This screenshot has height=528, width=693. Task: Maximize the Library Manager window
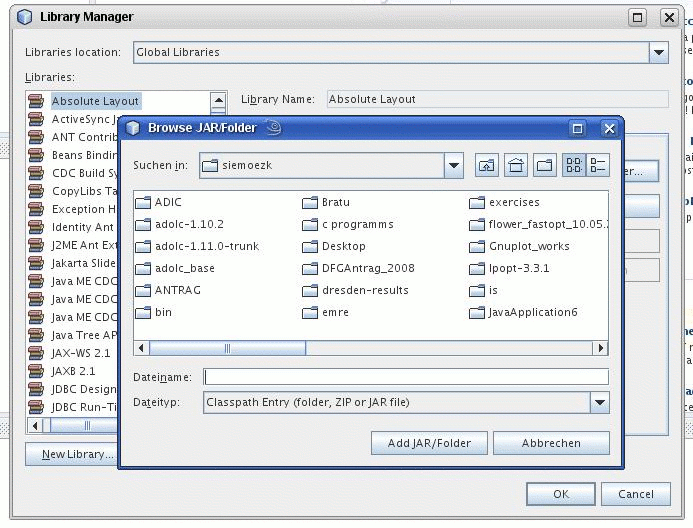point(637,17)
